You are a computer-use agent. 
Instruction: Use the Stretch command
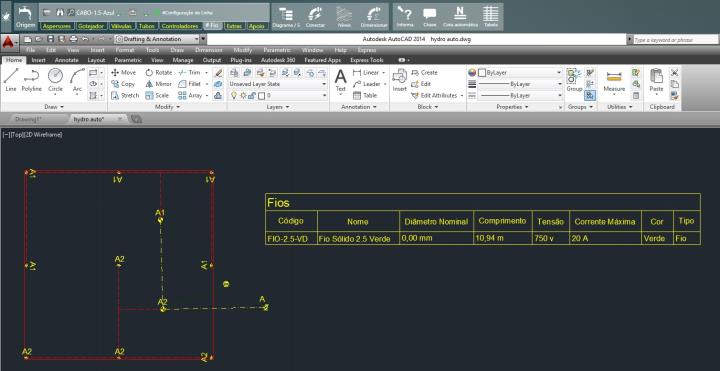(125, 96)
